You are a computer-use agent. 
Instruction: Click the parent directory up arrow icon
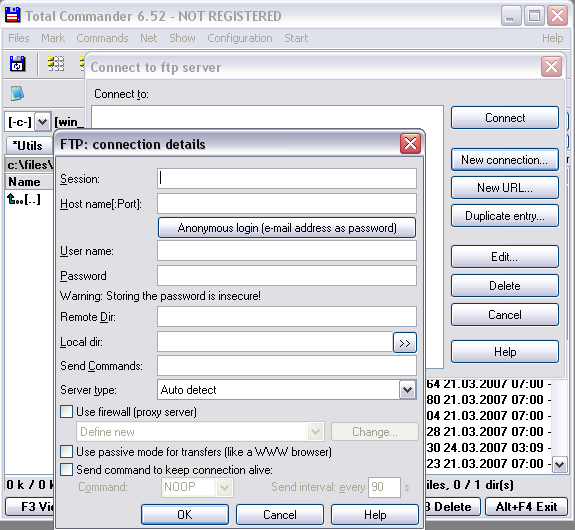pyautogui.click(x=12, y=199)
